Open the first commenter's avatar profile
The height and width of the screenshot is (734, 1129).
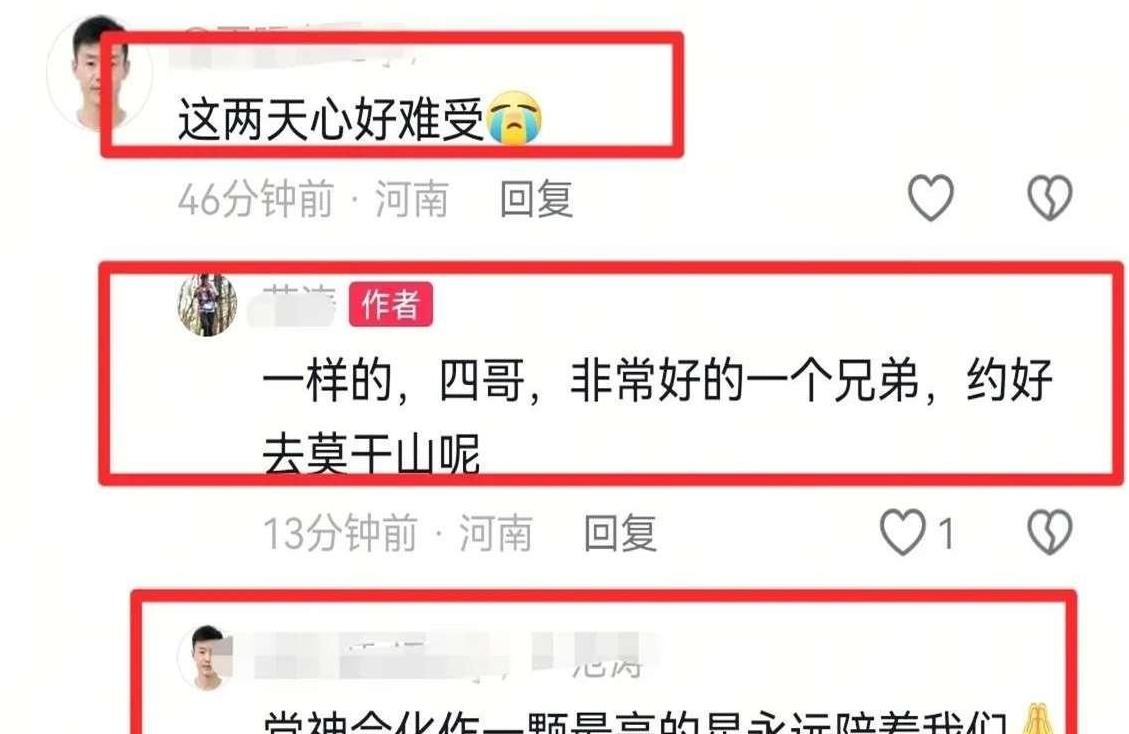(99, 73)
